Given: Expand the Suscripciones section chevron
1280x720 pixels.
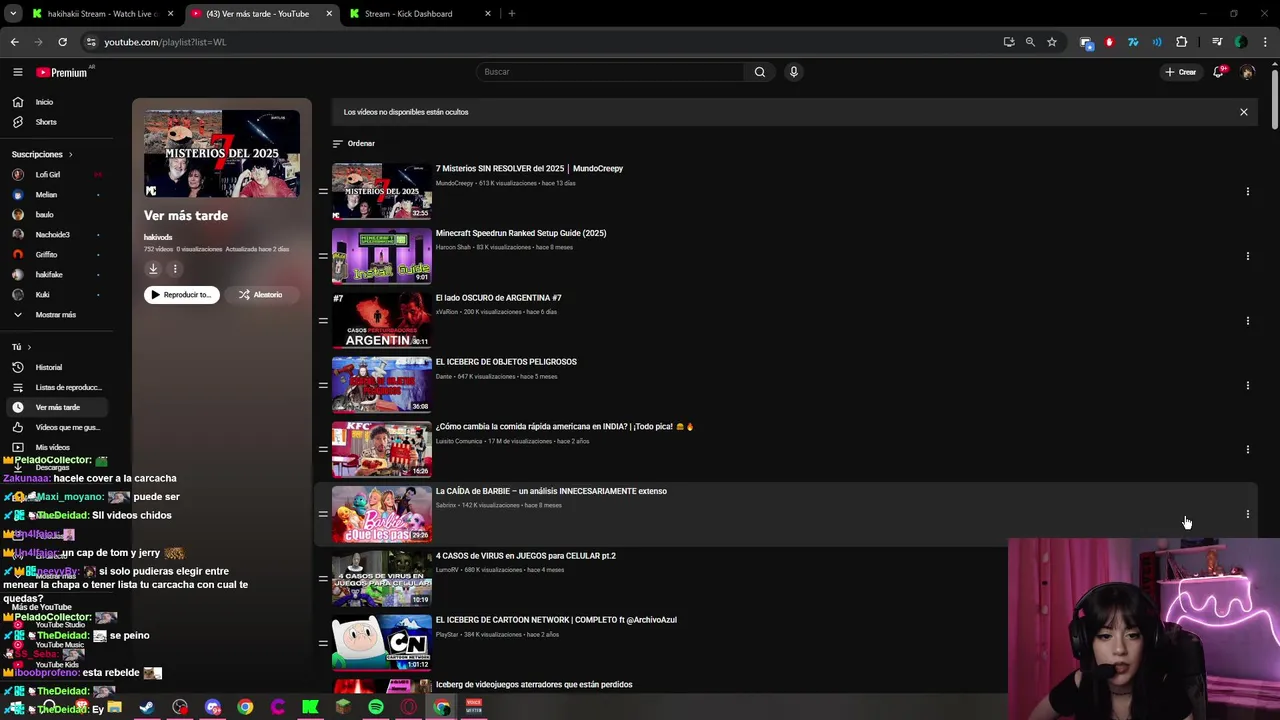Looking at the screenshot, I should (70, 155).
